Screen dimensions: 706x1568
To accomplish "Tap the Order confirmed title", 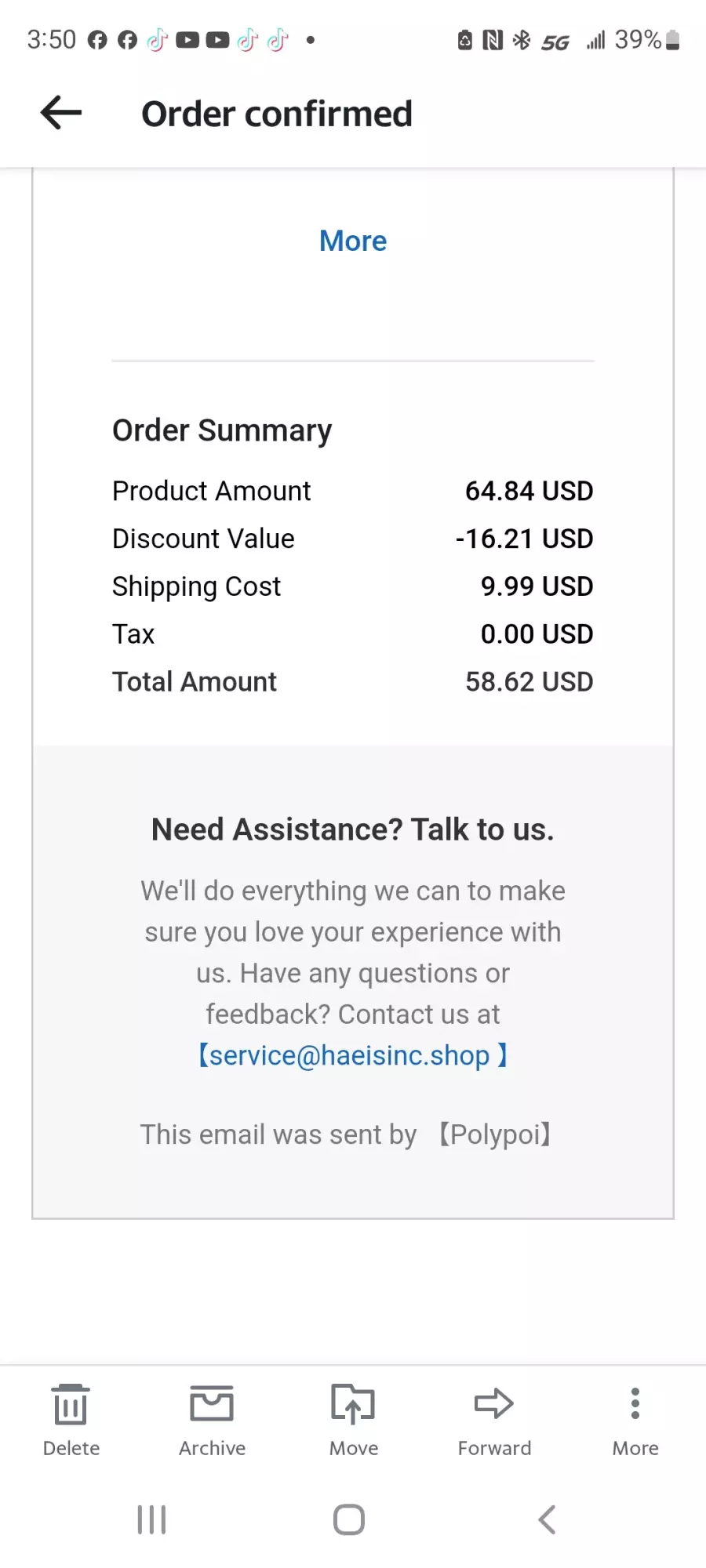I will click(277, 114).
